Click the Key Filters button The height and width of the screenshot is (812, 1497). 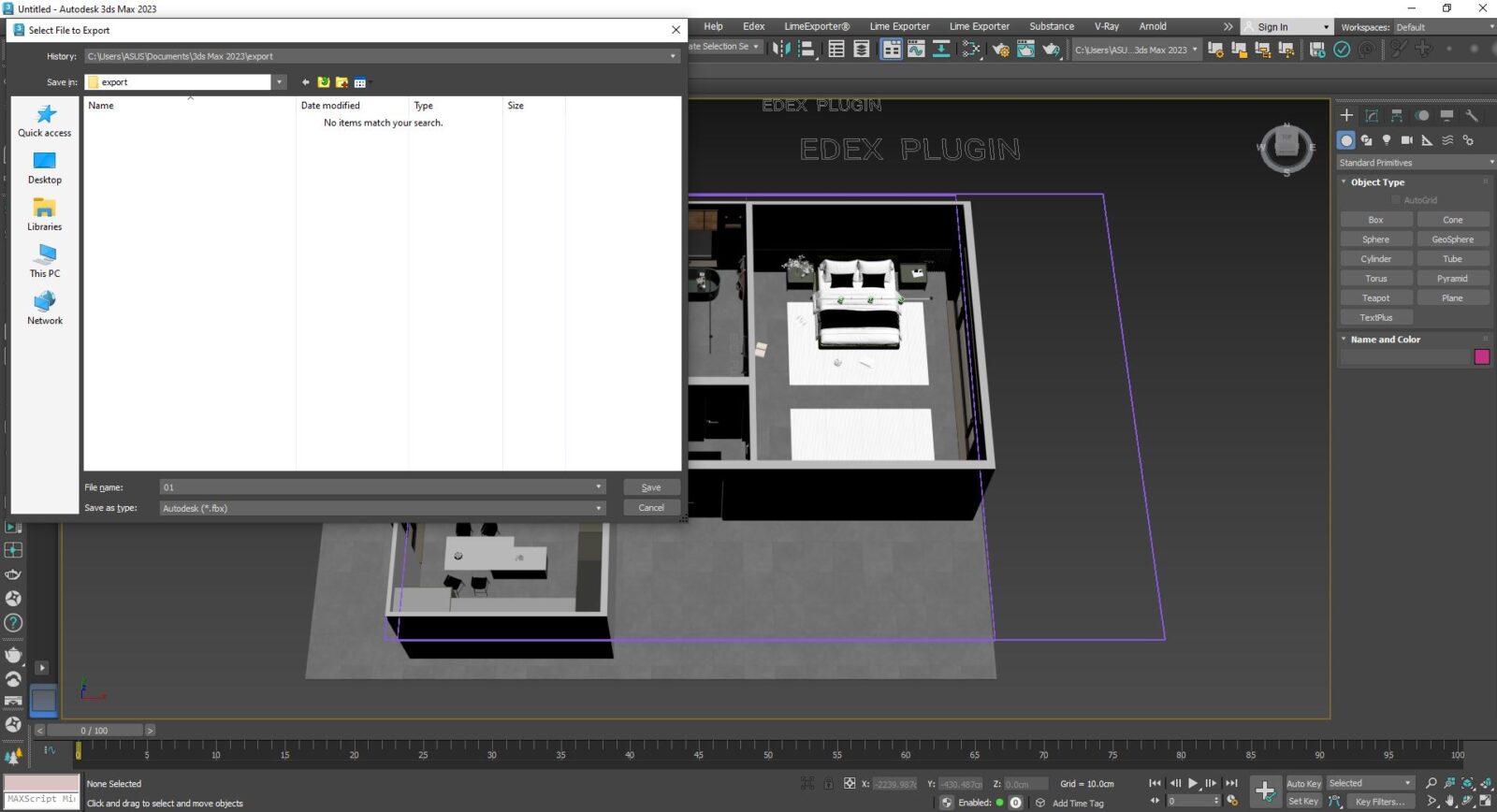click(x=1380, y=802)
